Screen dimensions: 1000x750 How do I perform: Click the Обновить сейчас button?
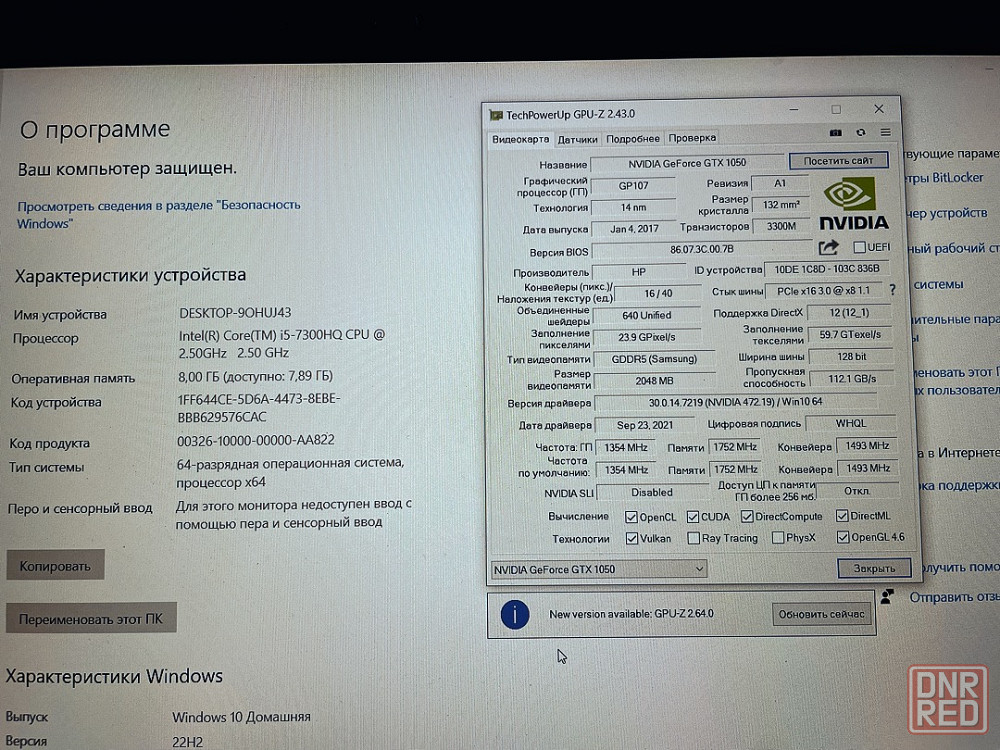coord(821,614)
